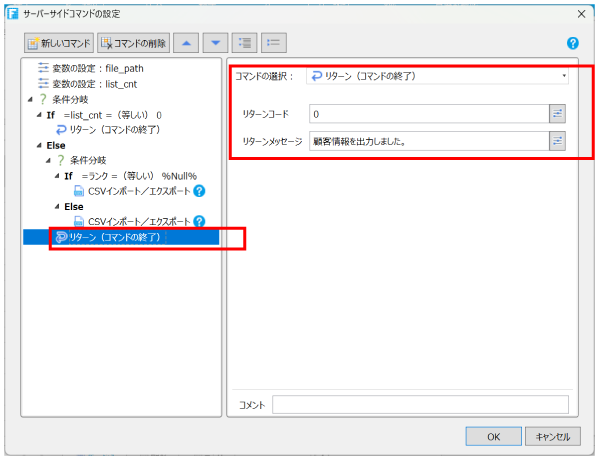Click settings button beside リターンコード field
This screenshot has height=459, width=600.
558,114
